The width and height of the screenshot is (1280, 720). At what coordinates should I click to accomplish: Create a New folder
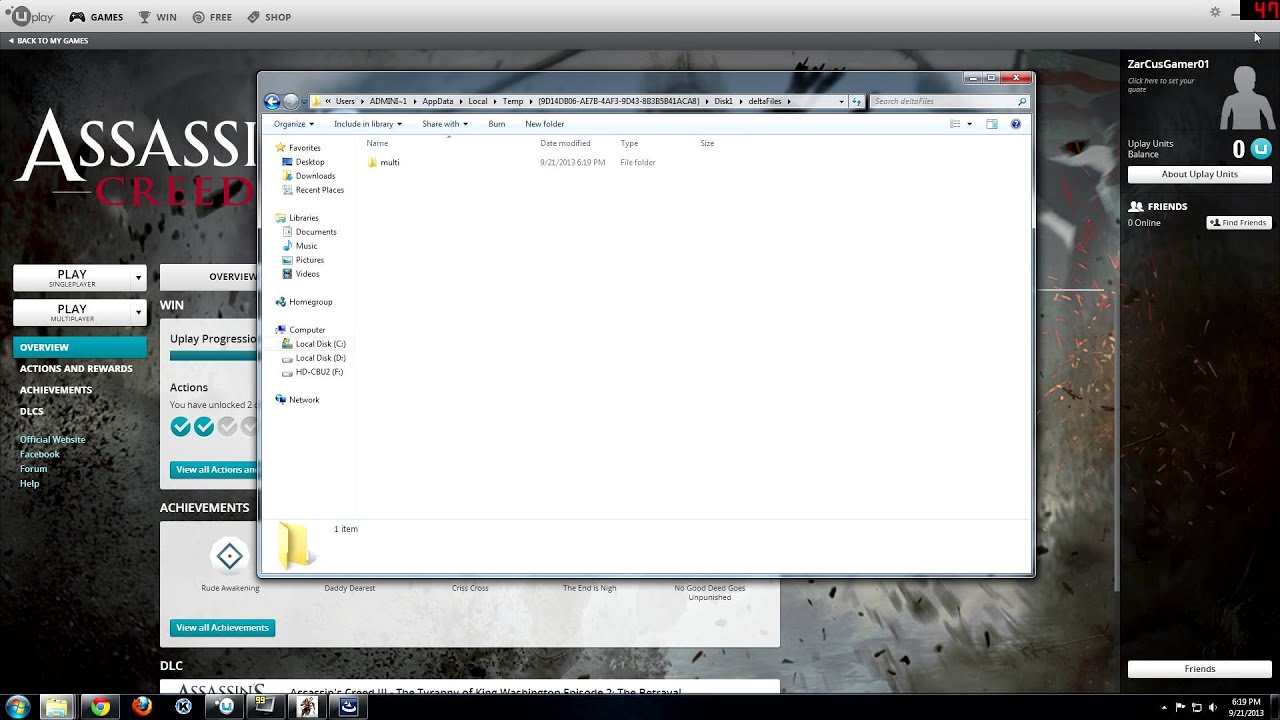coord(545,124)
